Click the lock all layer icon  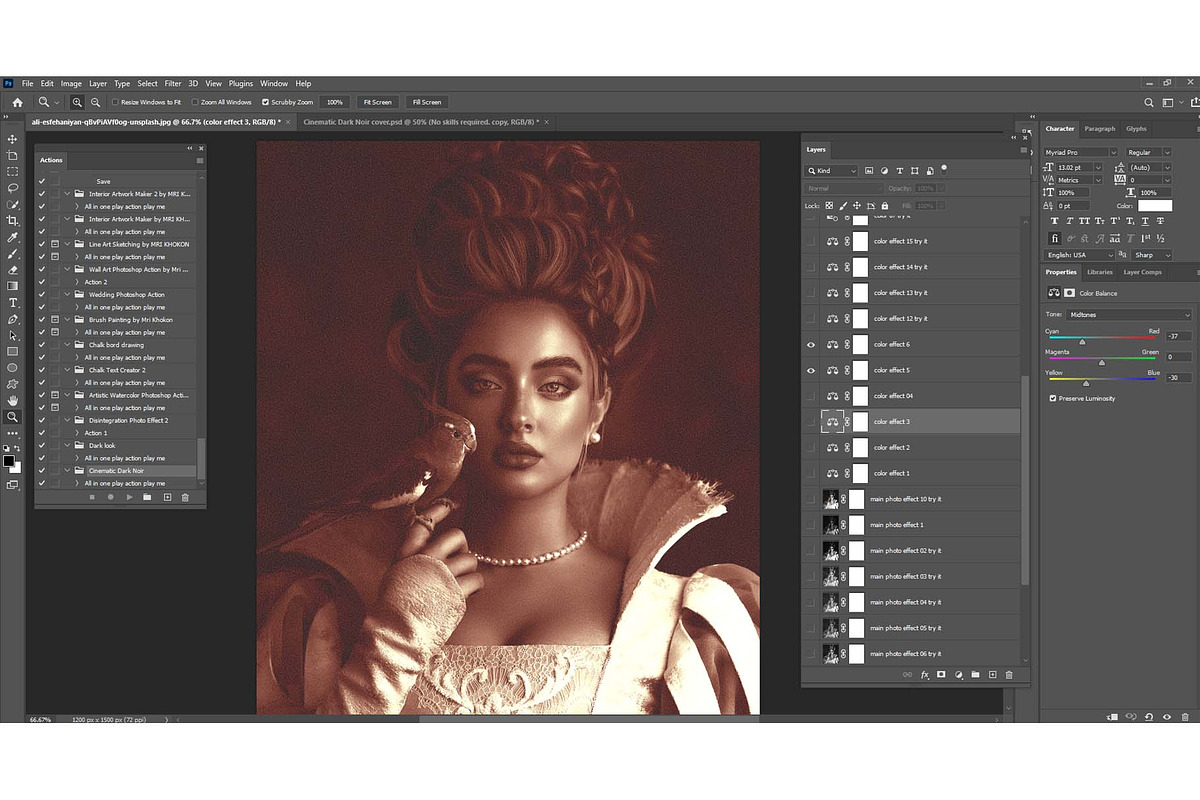coord(885,206)
